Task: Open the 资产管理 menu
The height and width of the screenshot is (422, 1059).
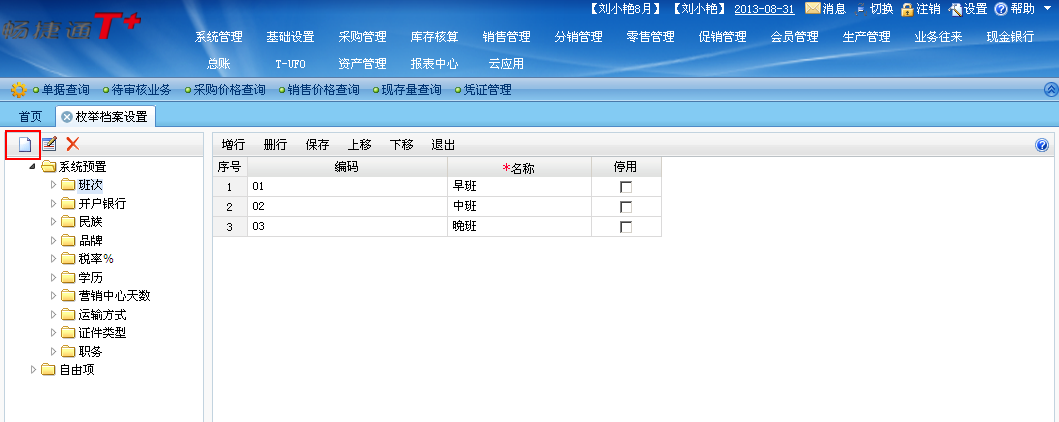Action: tap(362, 64)
